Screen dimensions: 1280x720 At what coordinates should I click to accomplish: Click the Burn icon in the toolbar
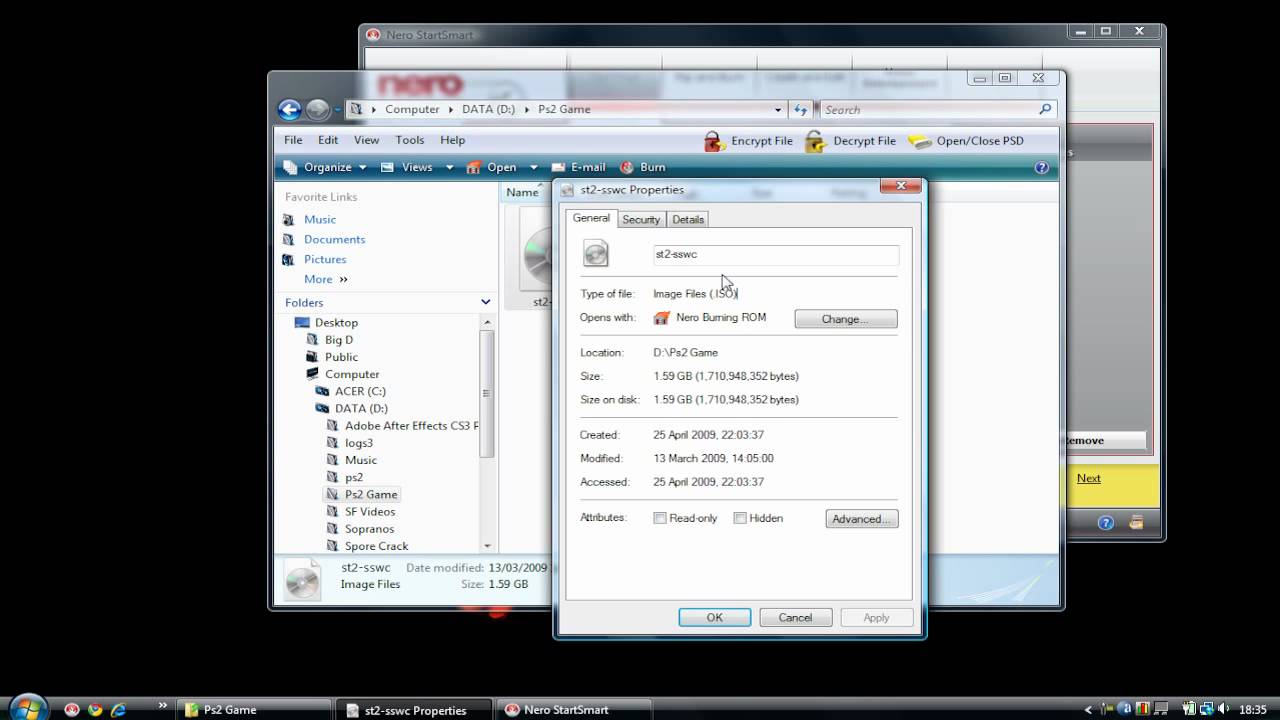(628, 167)
